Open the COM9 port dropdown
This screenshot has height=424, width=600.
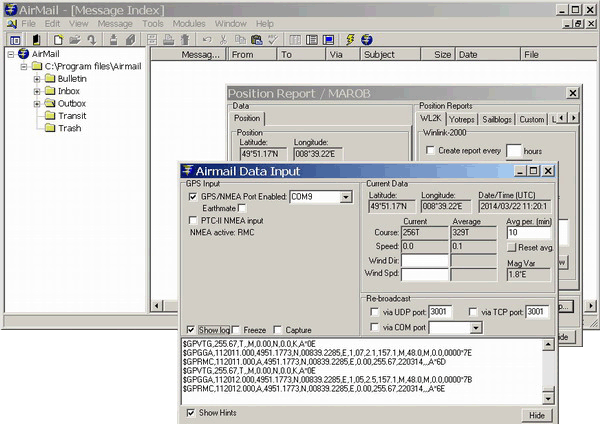(x=346, y=197)
